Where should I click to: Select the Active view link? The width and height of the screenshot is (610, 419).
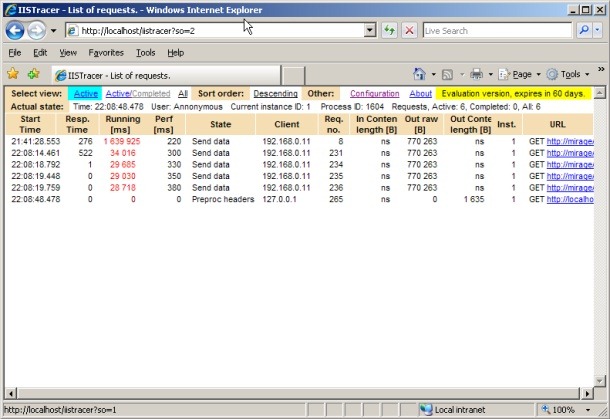[86, 93]
